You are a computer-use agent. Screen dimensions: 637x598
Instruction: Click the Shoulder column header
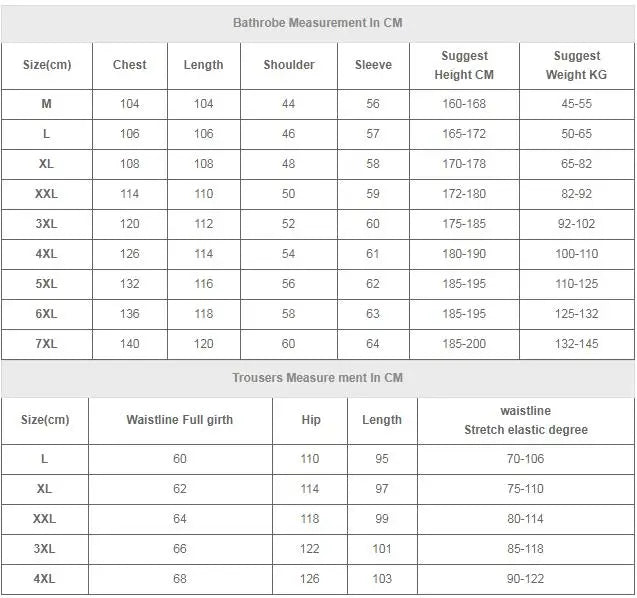click(x=289, y=65)
